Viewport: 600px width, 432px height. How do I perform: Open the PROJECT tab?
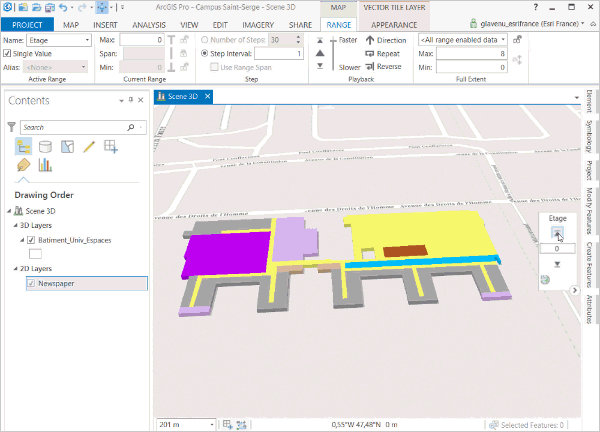pos(27,25)
